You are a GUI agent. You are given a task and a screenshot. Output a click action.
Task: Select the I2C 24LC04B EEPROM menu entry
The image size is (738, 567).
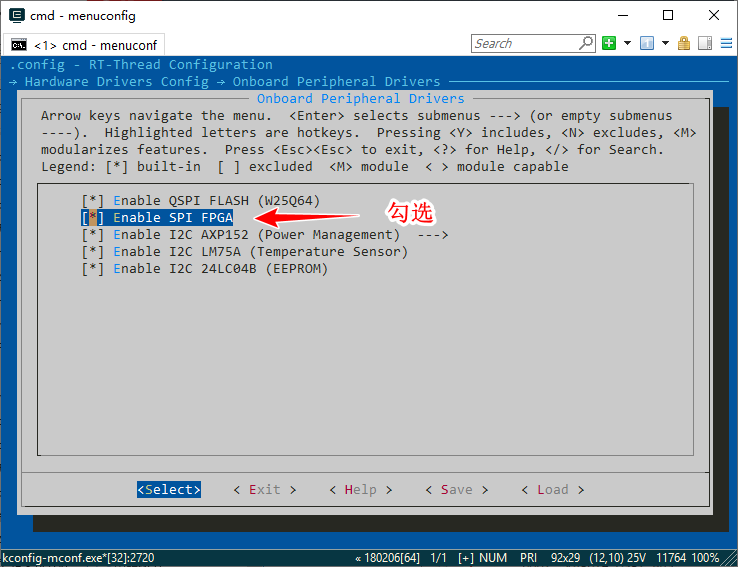tap(220, 268)
